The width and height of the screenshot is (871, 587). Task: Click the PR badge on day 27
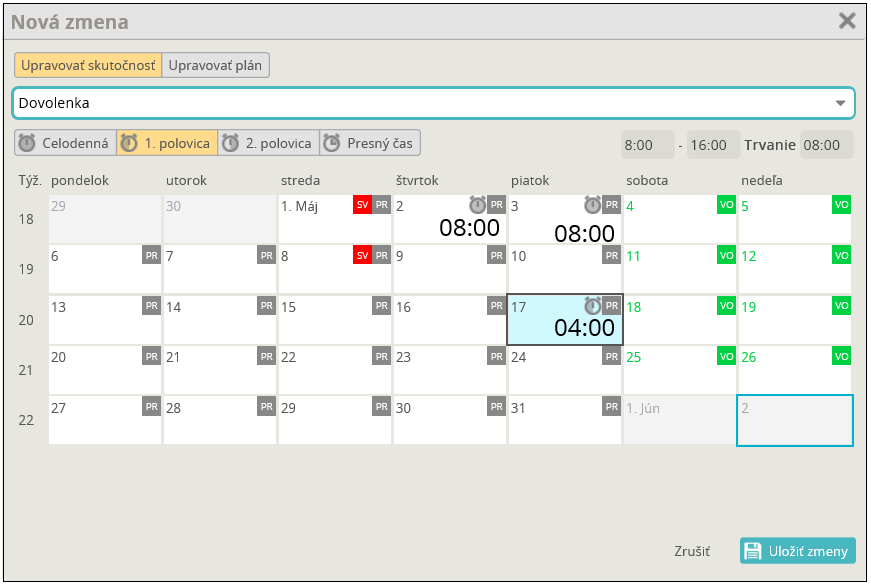152,407
